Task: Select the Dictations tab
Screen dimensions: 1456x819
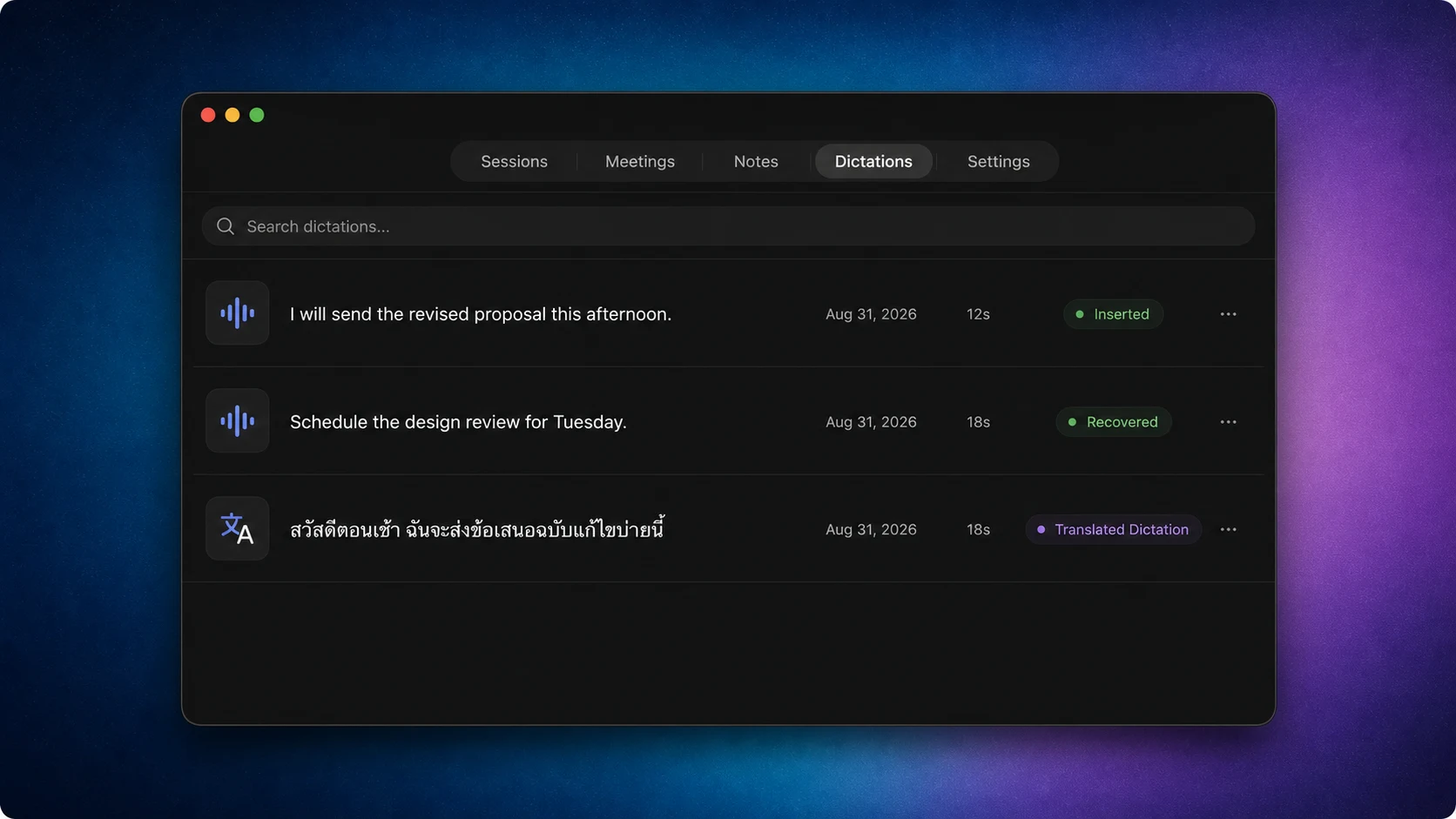Action: point(873,162)
